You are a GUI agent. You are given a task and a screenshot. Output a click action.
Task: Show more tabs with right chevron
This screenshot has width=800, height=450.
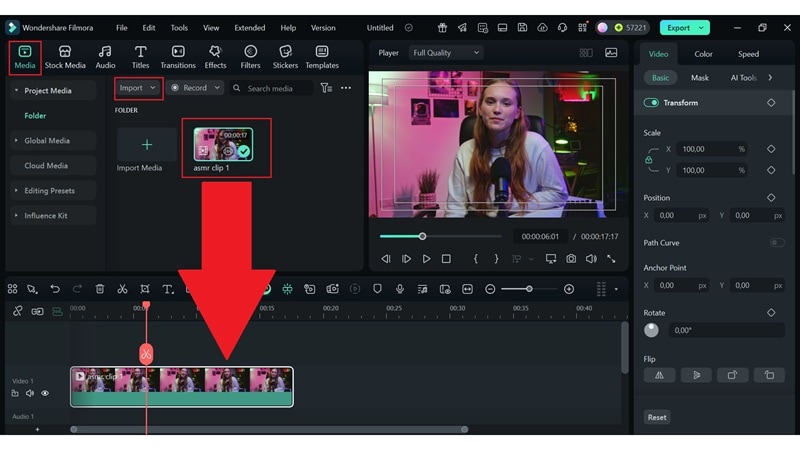click(770, 78)
